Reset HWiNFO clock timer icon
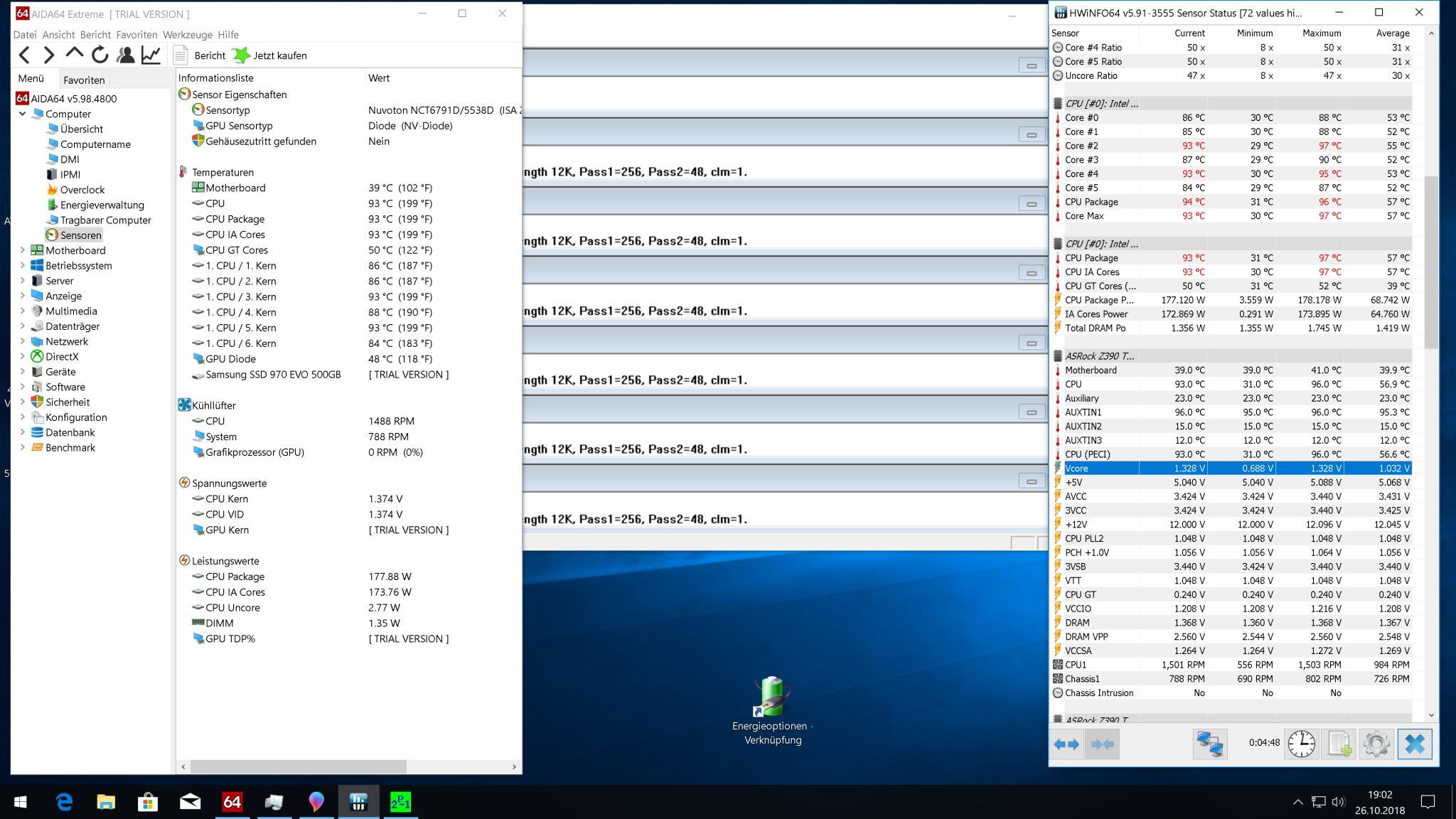The image size is (1456, 819). [1301, 744]
